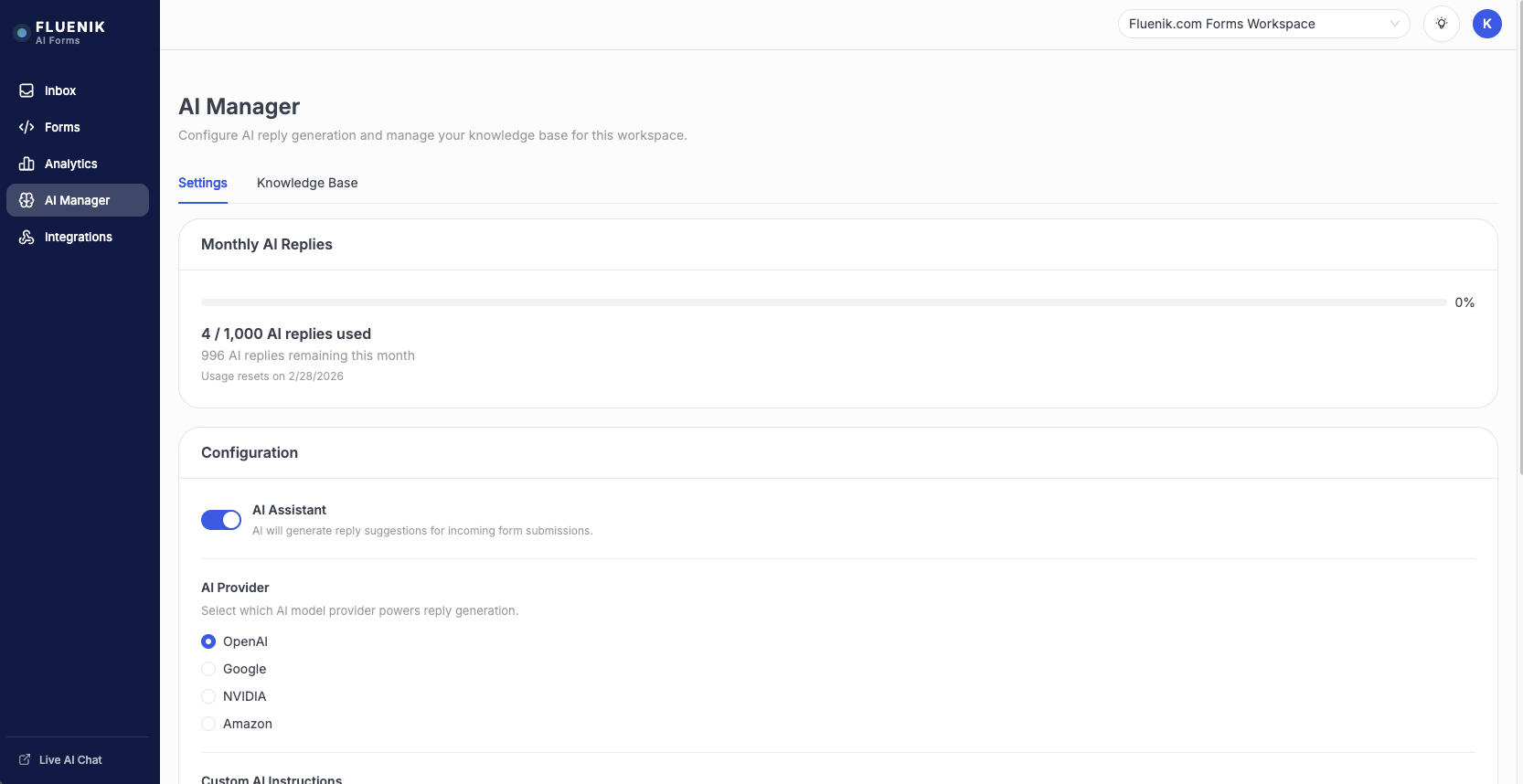1523x784 pixels.
Task: Open the Fluenik.com Forms Workspace dropdown
Action: [x=1252, y=24]
